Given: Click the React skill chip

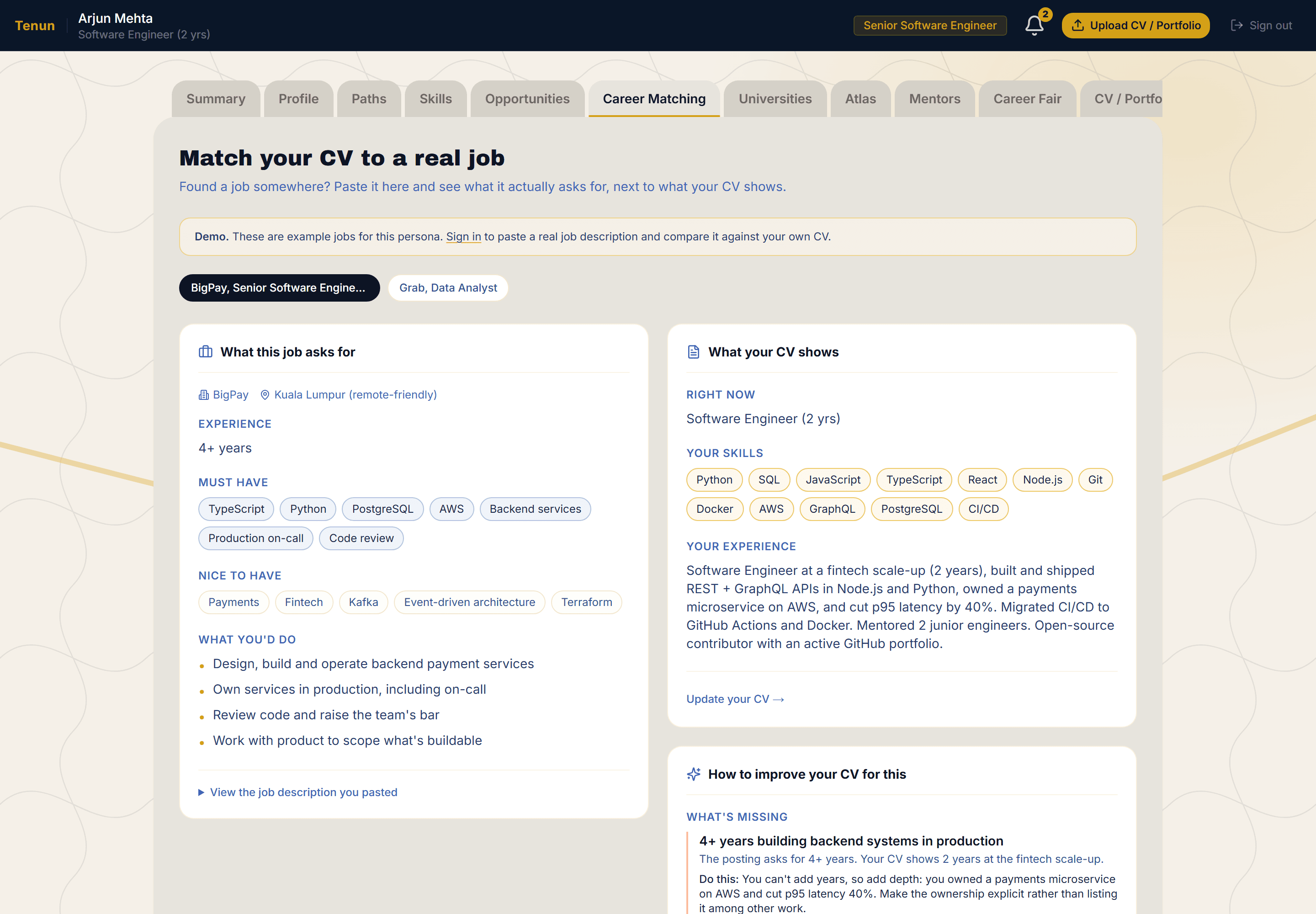Looking at the screenshot, I should coord(982,480).
